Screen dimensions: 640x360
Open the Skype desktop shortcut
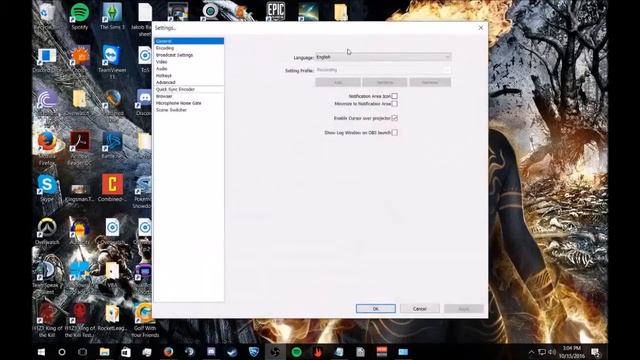47,188
